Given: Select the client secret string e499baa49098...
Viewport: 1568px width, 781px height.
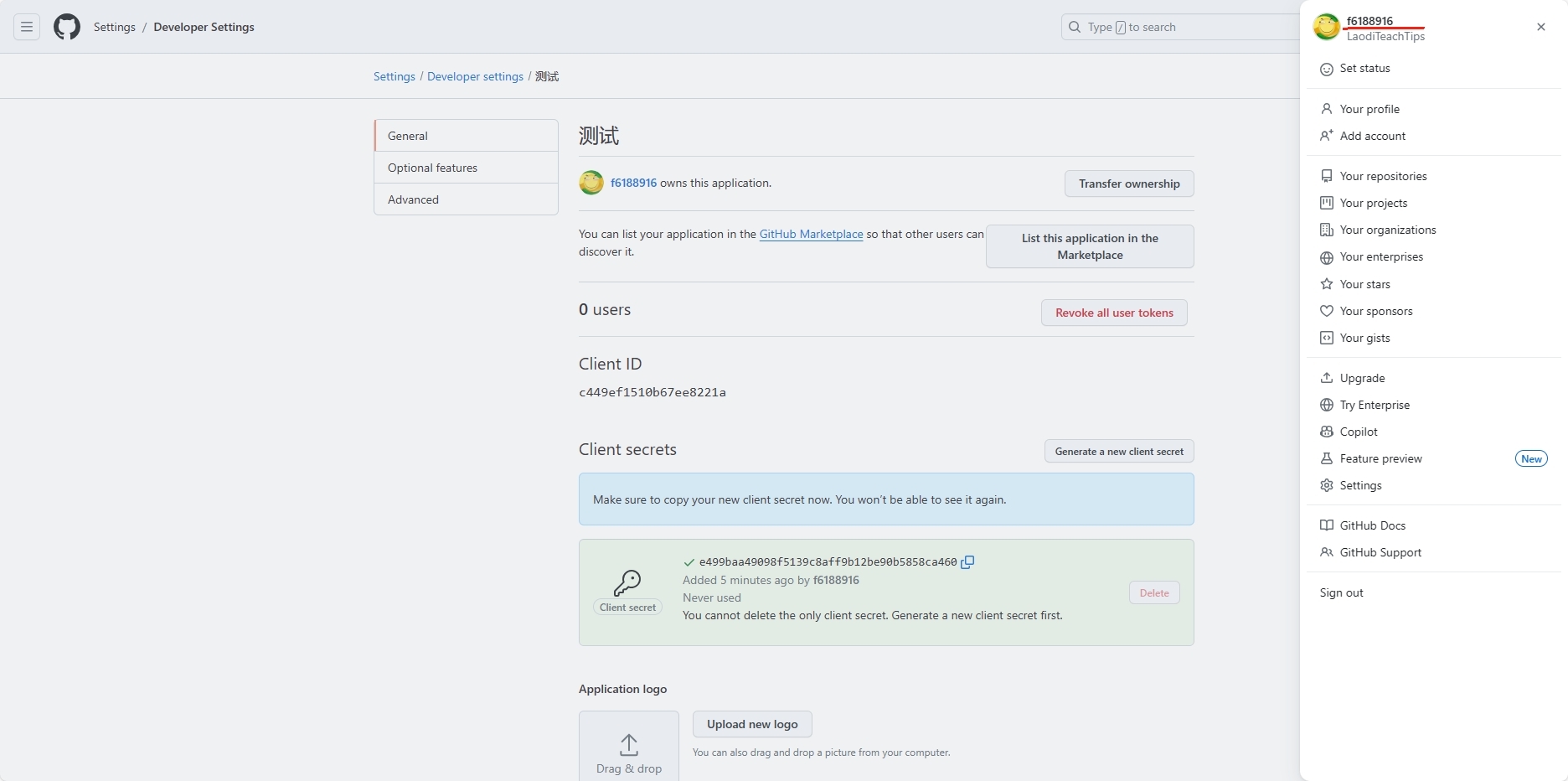Looking at the screenshot, I should [x=828, y=562].
